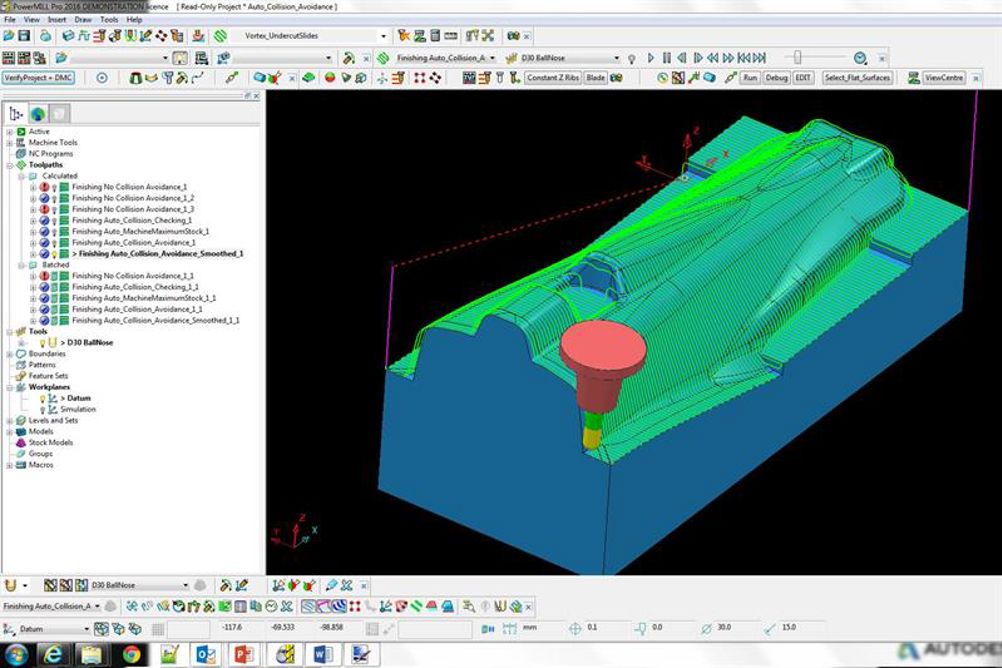The image size is (1002, 668).
Task: Click the Debug button
Action: coord(776,78)
